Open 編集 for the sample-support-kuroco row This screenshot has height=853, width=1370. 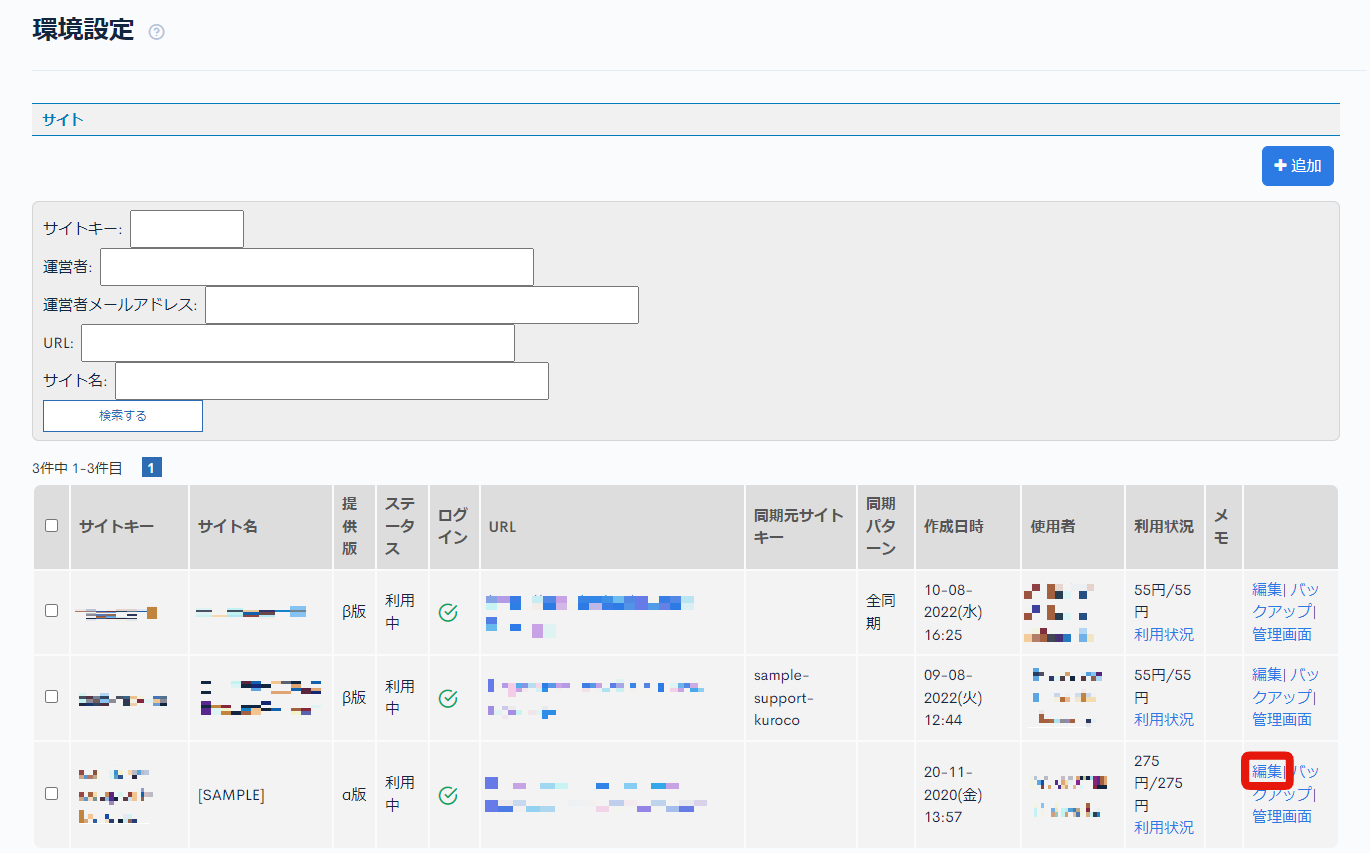(1267, 674)
